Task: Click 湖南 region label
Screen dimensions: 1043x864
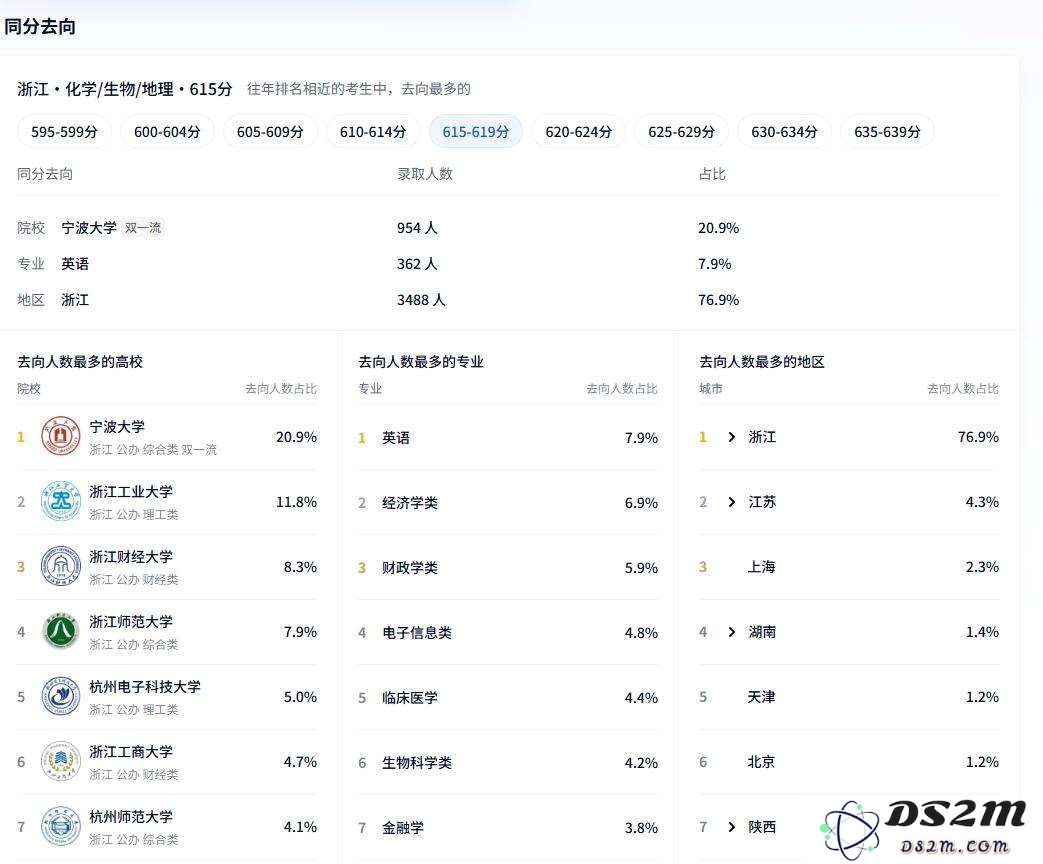Action: pos(762,632)
